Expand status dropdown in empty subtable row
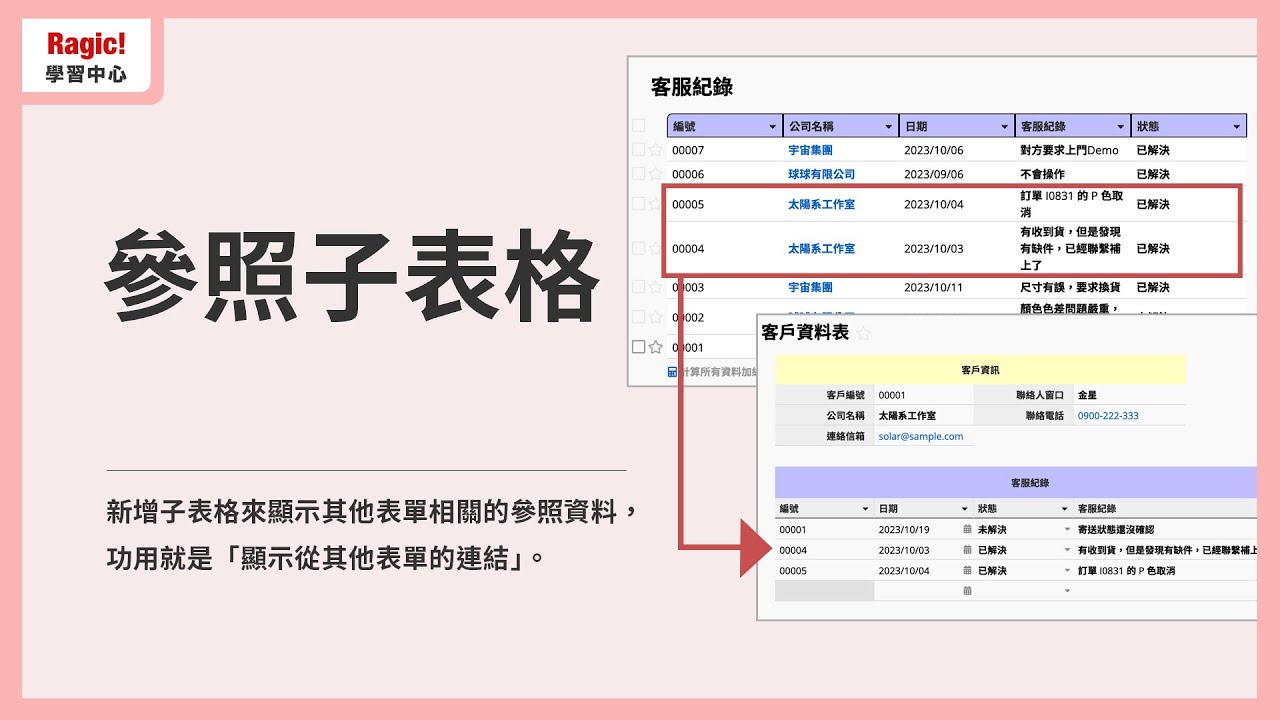Viewport: 1280px width, 720px height. click(1067, 591)
